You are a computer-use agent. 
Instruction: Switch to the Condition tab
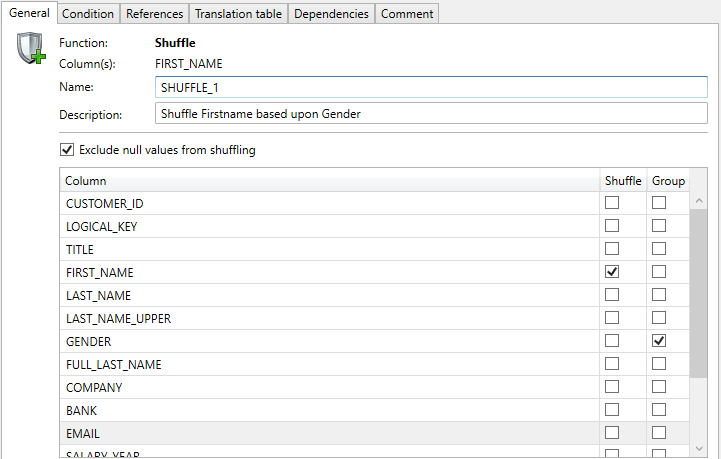click(88, 14)
